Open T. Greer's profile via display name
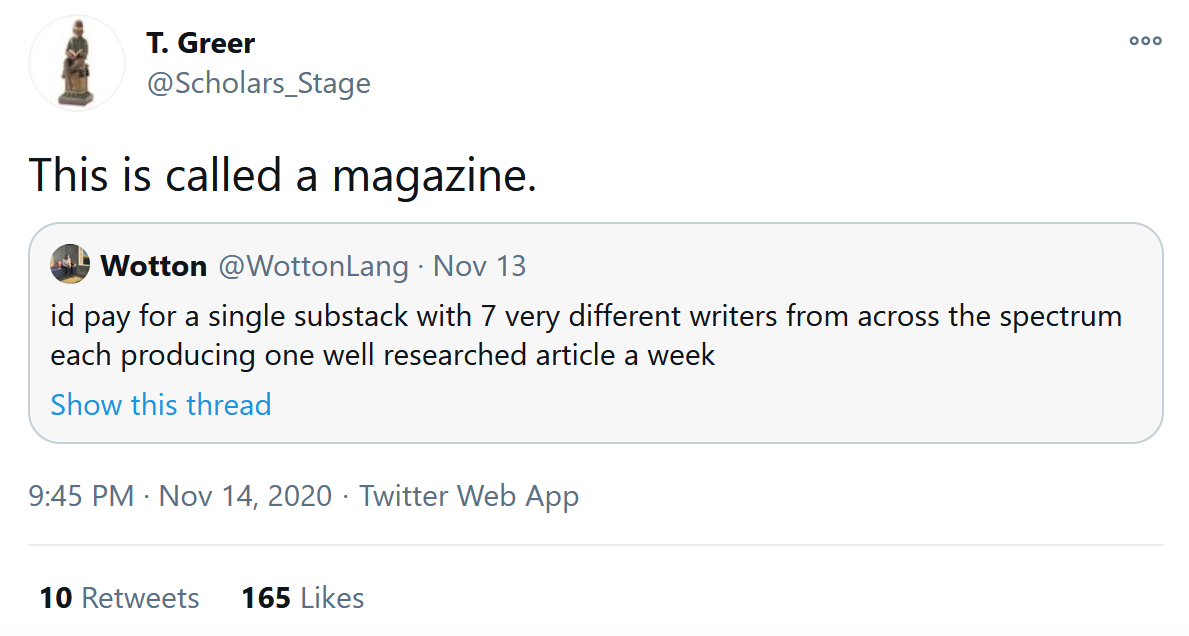Viewport: 1189px width, 636px height. click(x=200, y=44)
